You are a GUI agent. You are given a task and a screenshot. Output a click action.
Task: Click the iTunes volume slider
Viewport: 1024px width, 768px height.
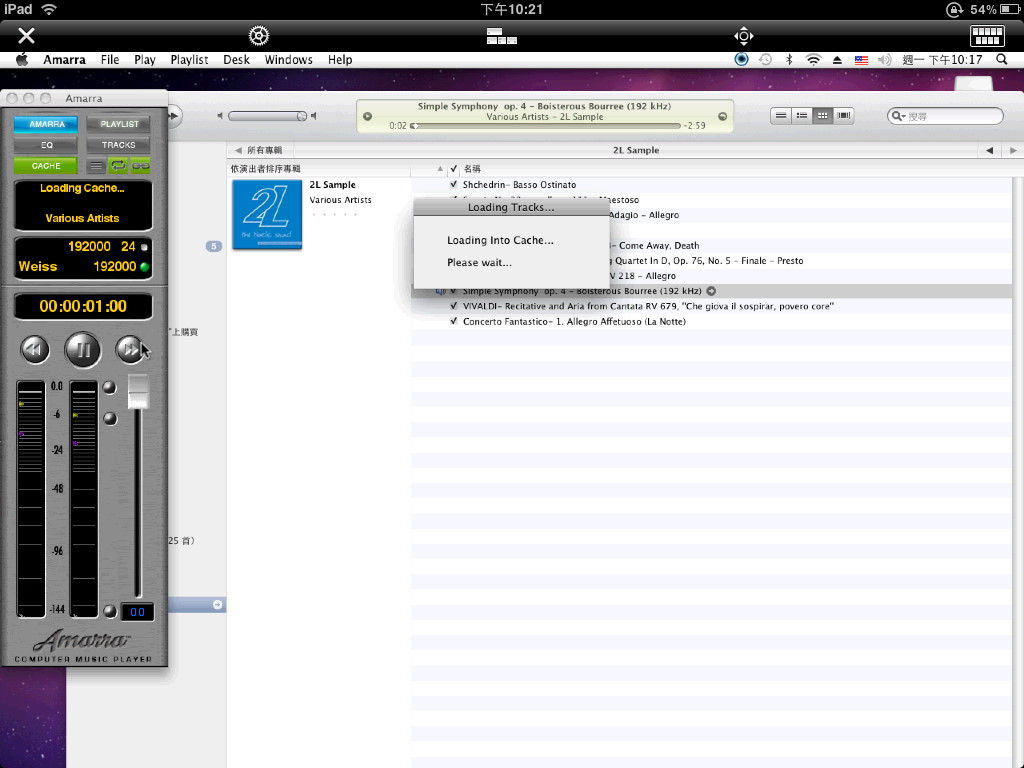coord(267,116)
